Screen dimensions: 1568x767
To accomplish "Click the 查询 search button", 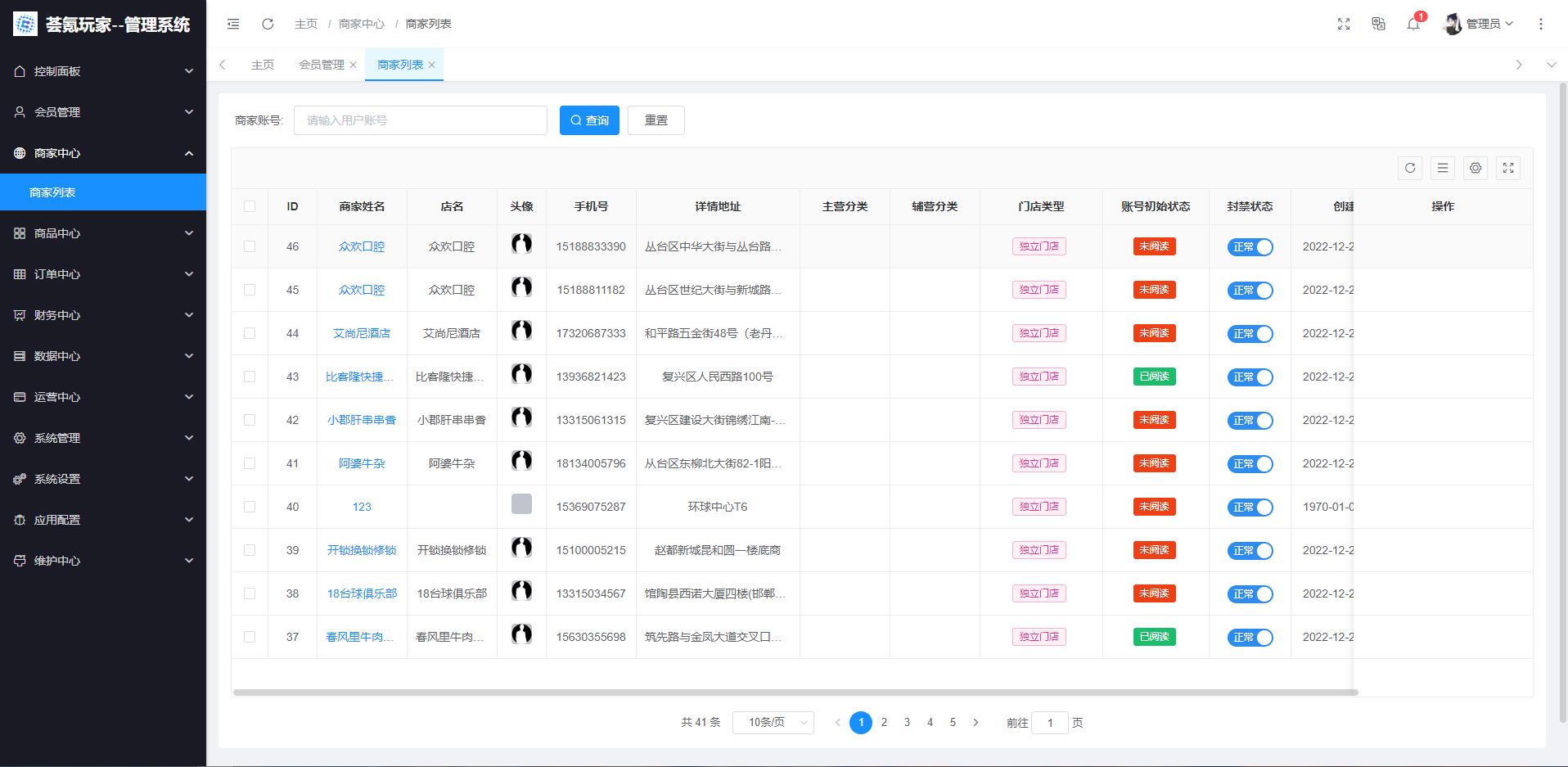I will click(589, 120).
